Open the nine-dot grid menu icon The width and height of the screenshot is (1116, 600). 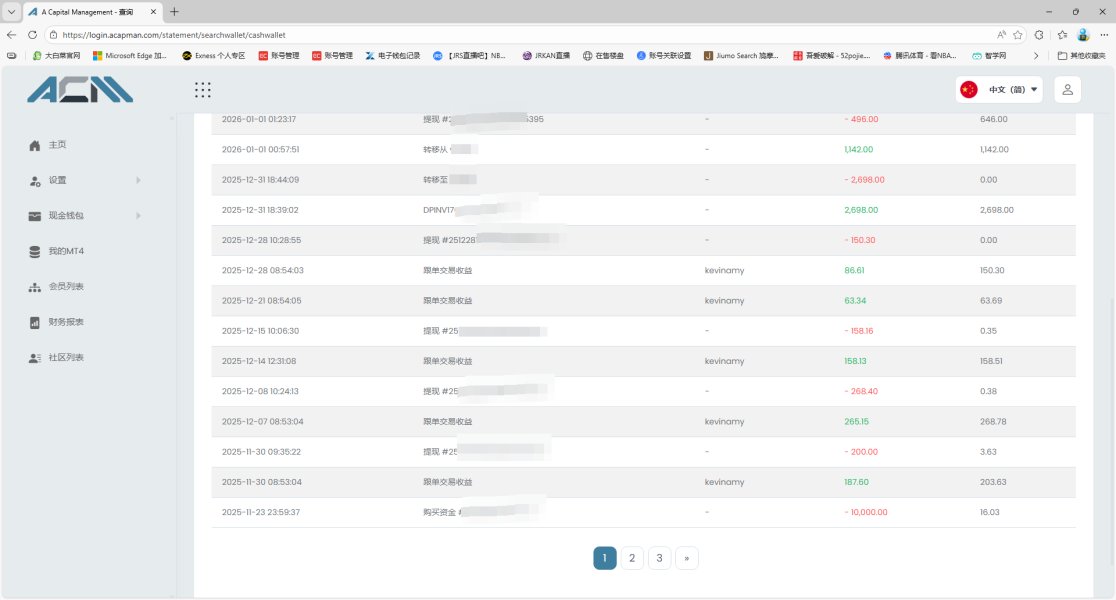202,90
